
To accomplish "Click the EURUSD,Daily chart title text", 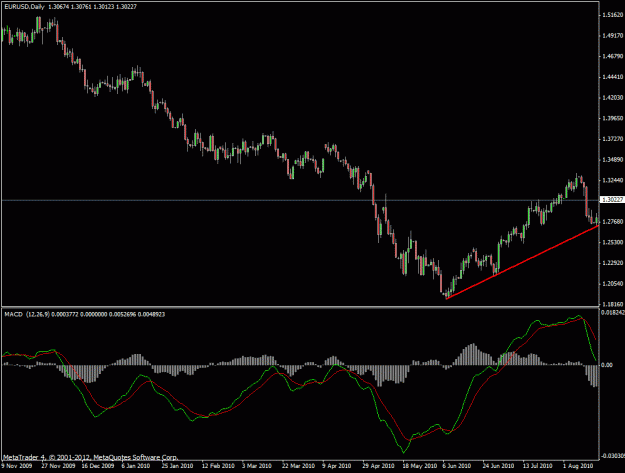I will tap(24, 7).
